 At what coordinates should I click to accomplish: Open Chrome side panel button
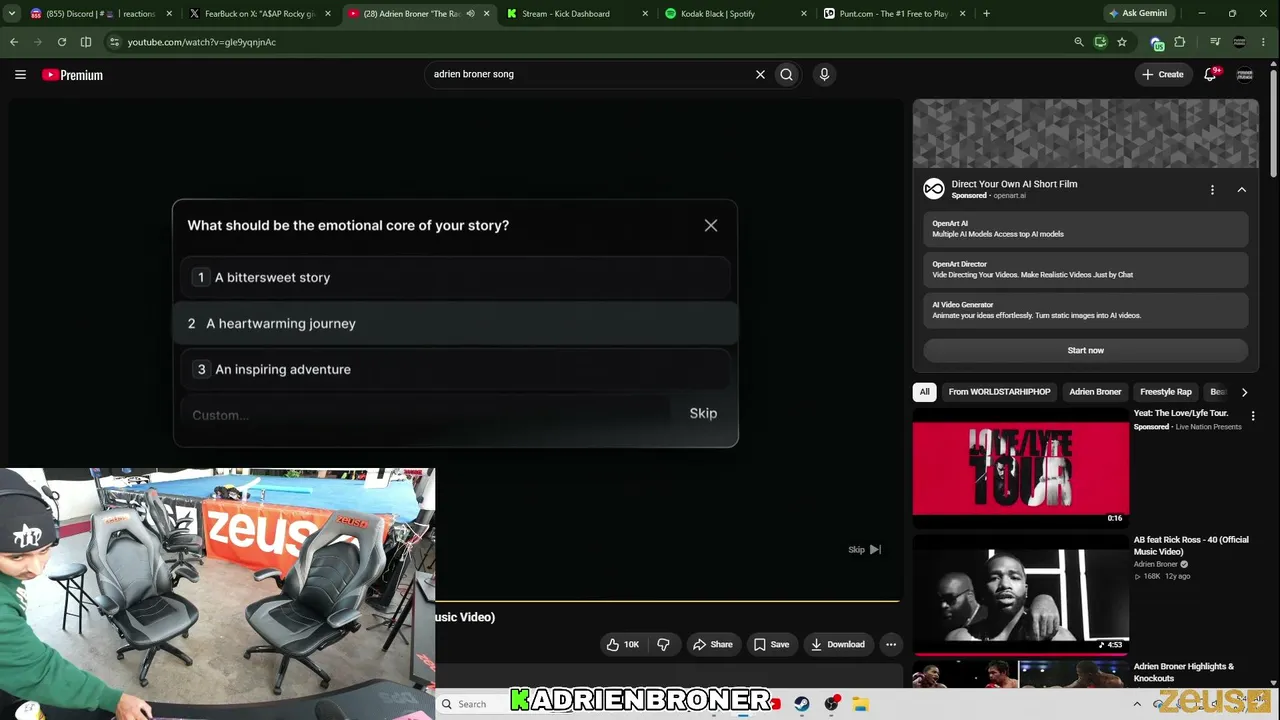click(x=86, y=42)
